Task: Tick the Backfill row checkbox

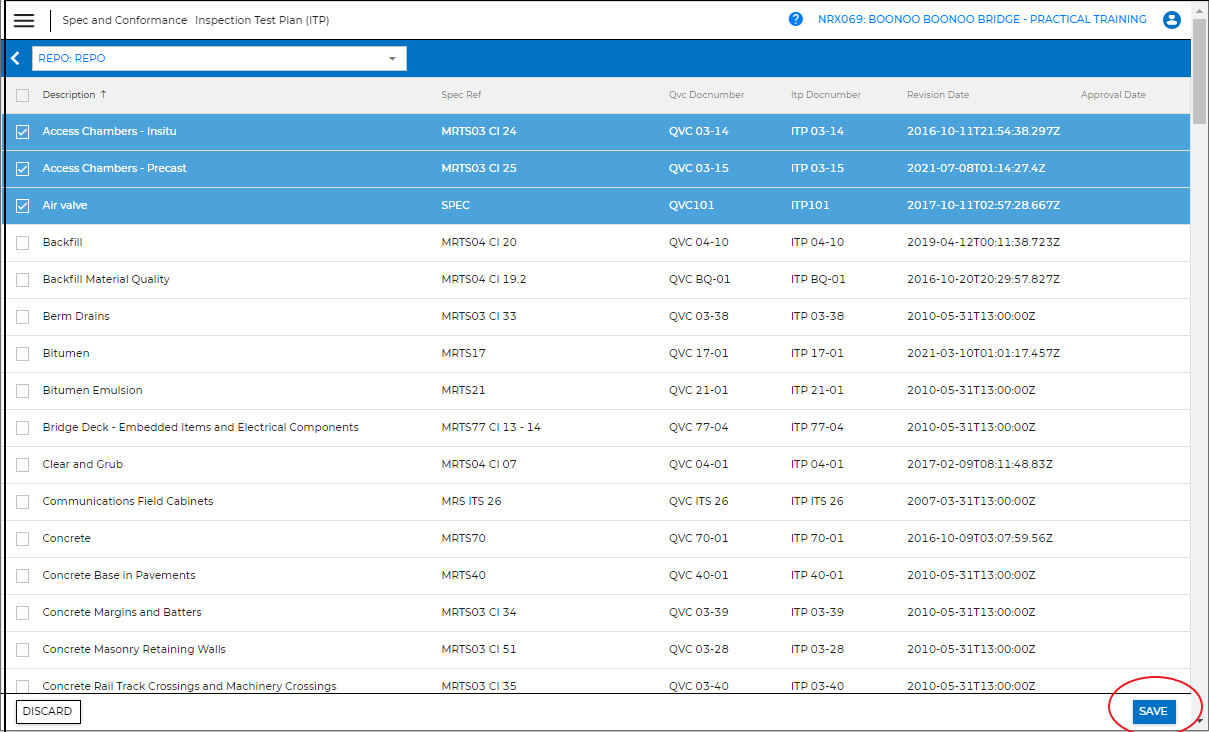Action: point(23,243)
